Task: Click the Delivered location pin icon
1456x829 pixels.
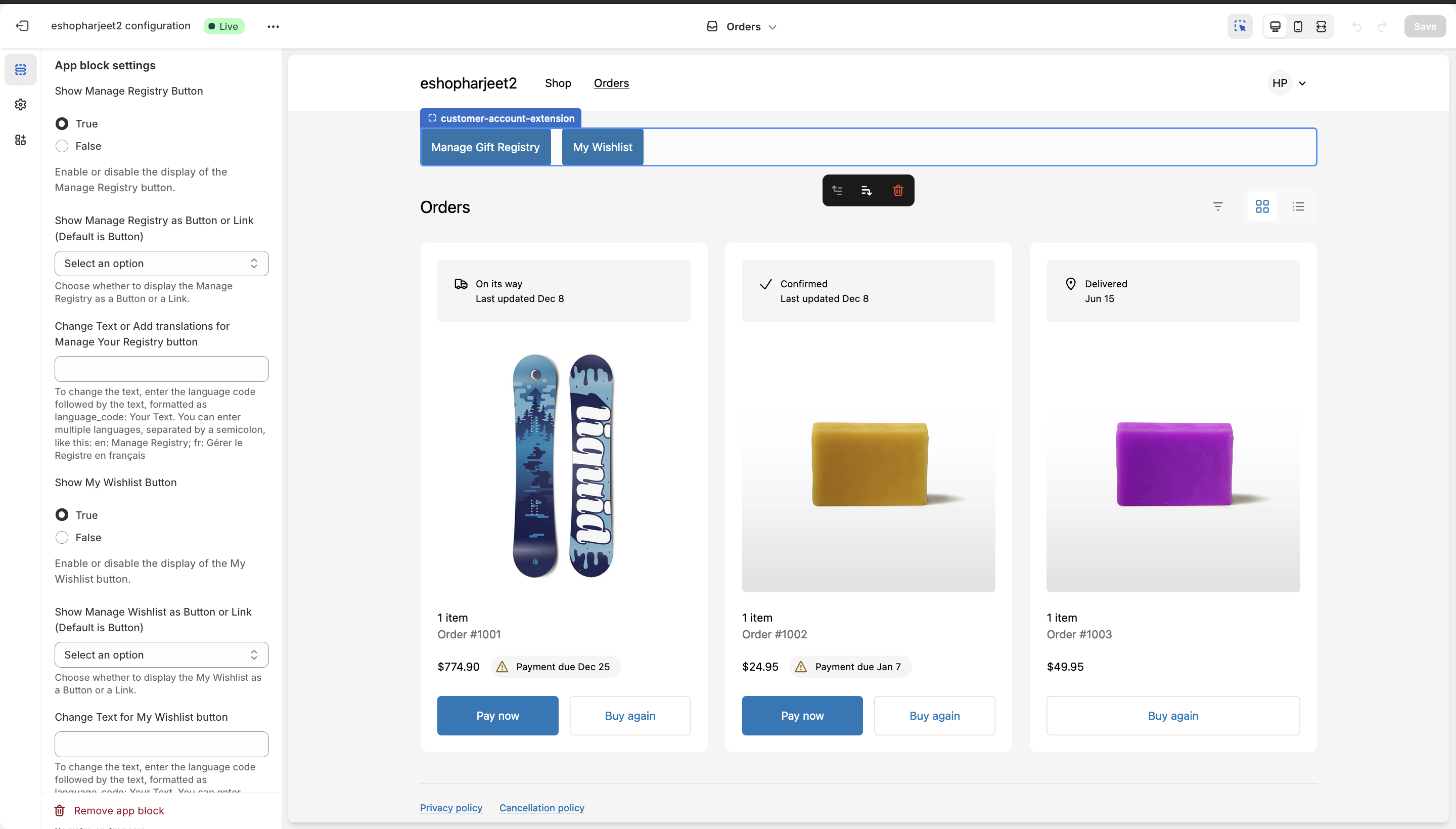Action: (x=1070, y=284)
